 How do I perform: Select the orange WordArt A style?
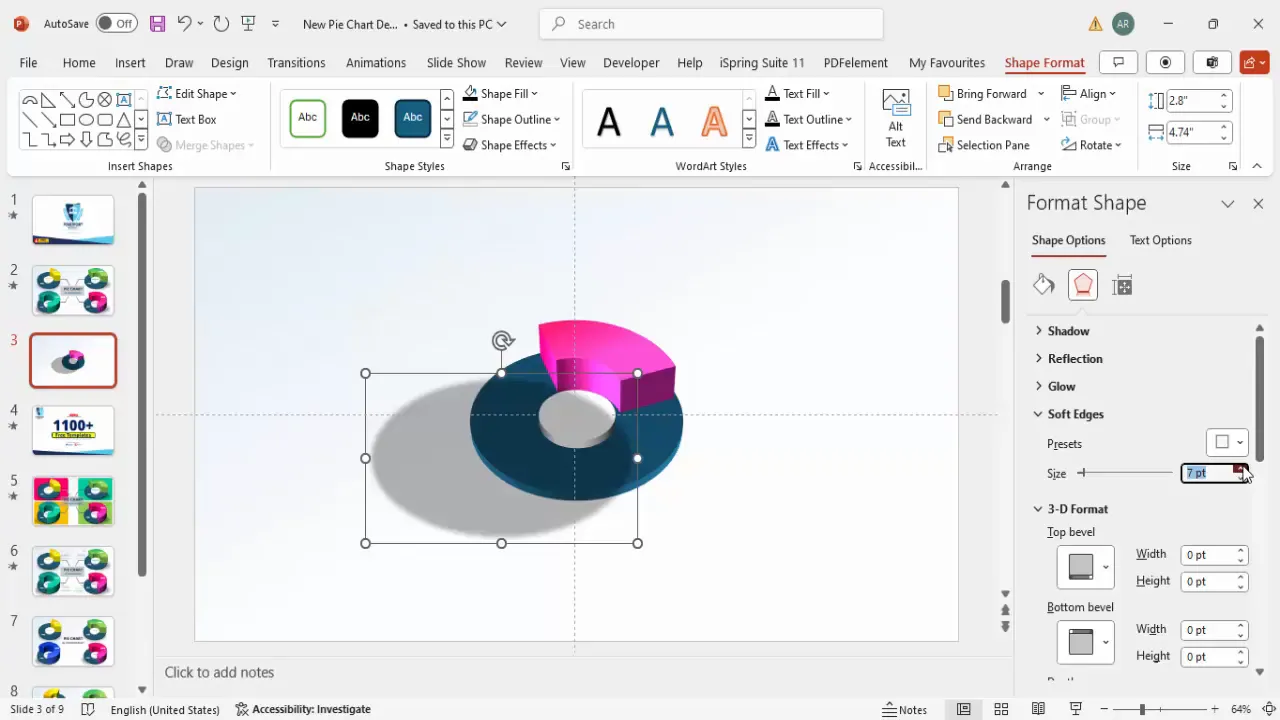714,122
